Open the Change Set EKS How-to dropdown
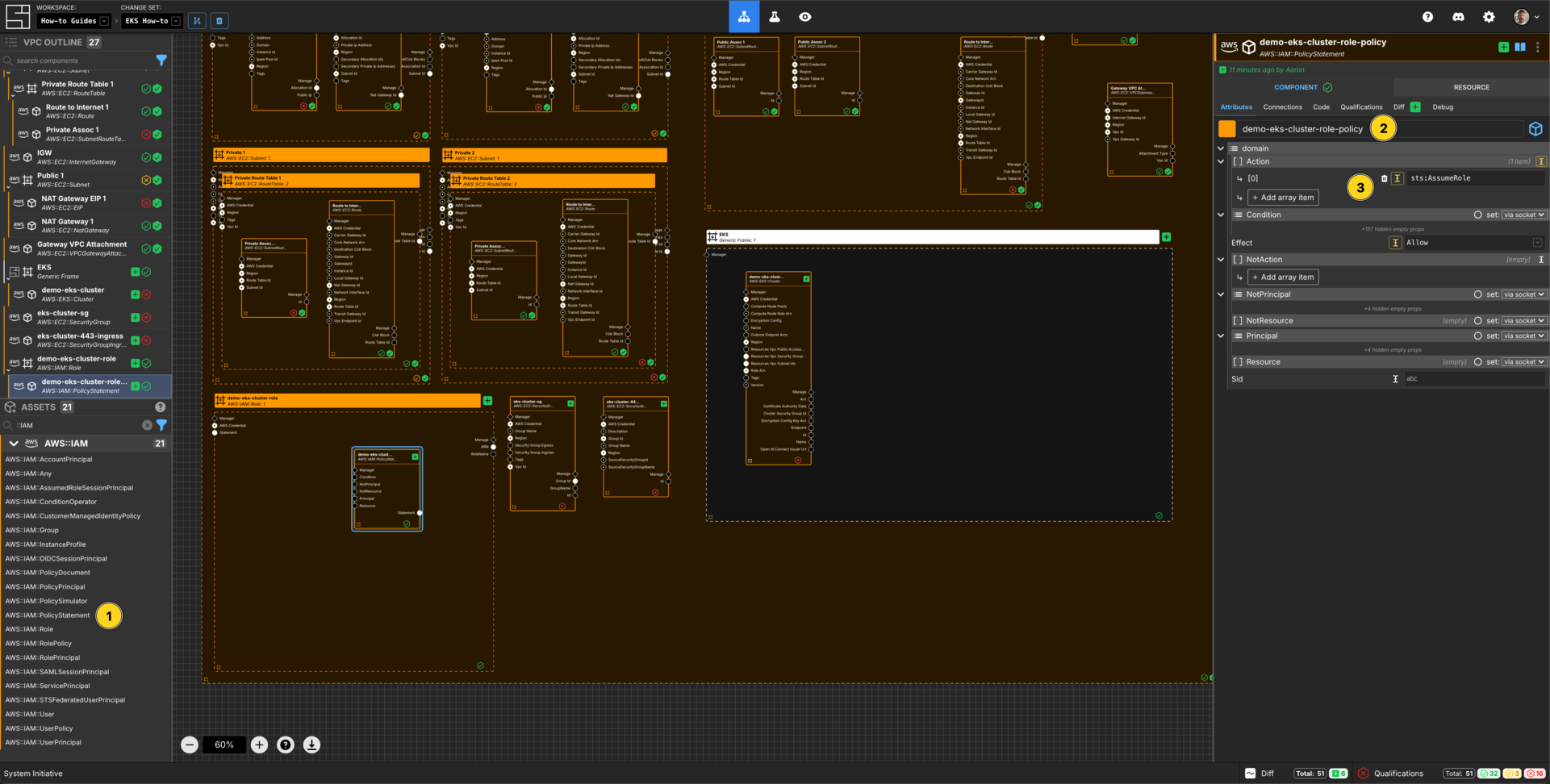 152,21
